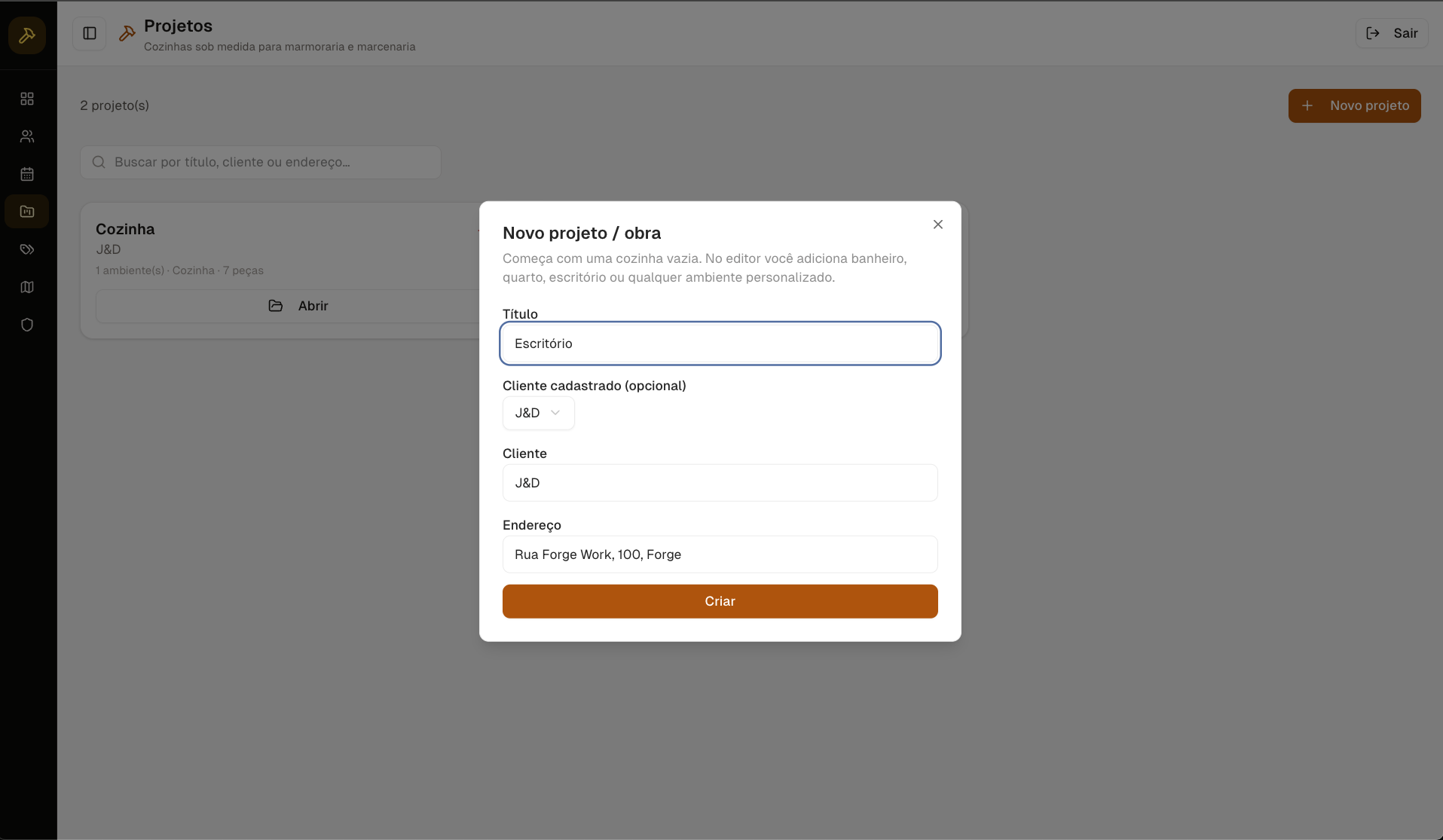Close the Novo projeto dialog
Image resolution: width=1443 pixels, height=840 pixels.
[938, 225]
